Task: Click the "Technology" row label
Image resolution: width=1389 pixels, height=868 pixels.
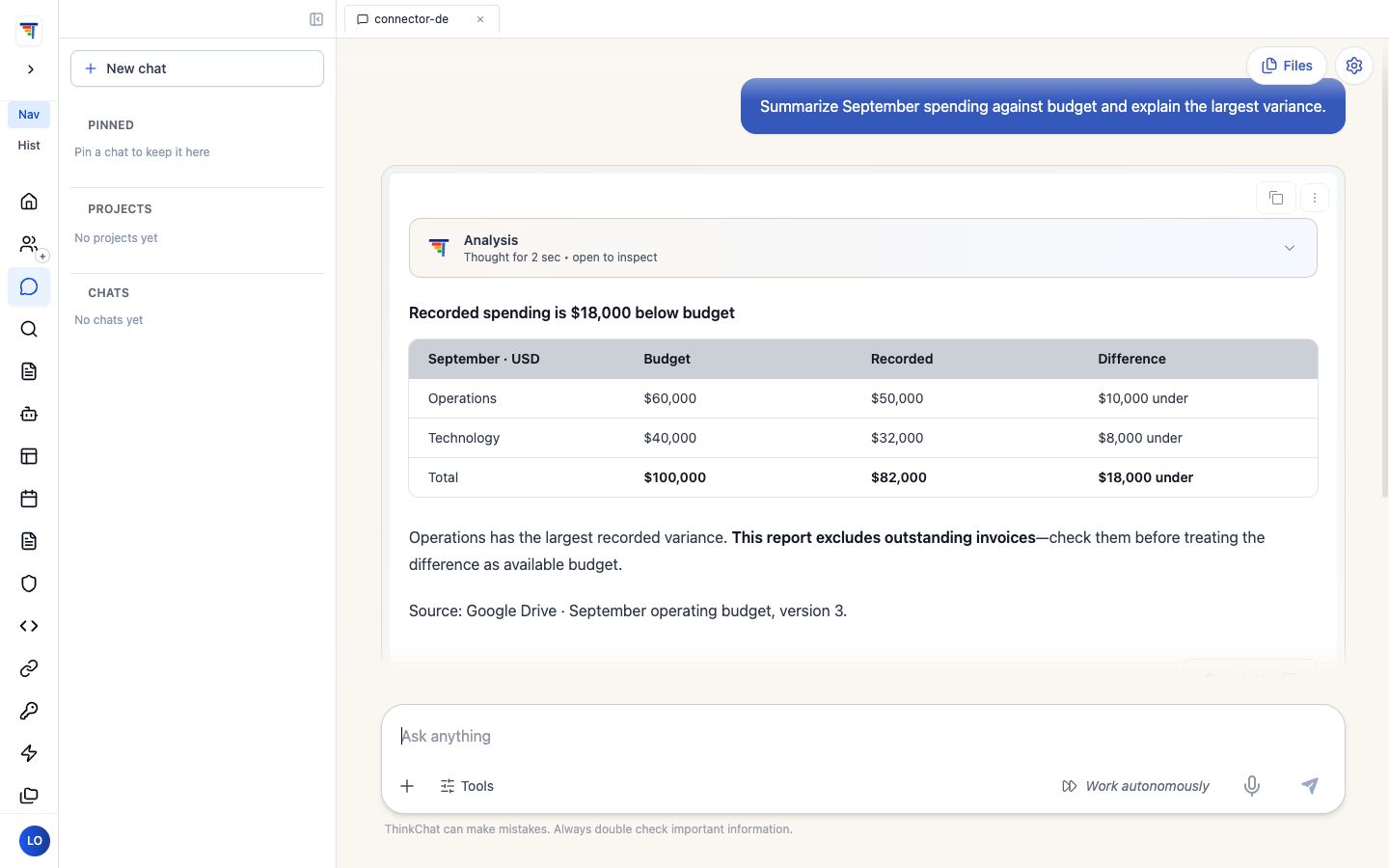Action: 464,438
